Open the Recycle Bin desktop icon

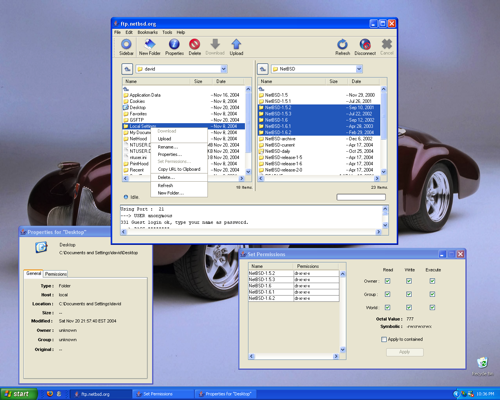point(482,363)
